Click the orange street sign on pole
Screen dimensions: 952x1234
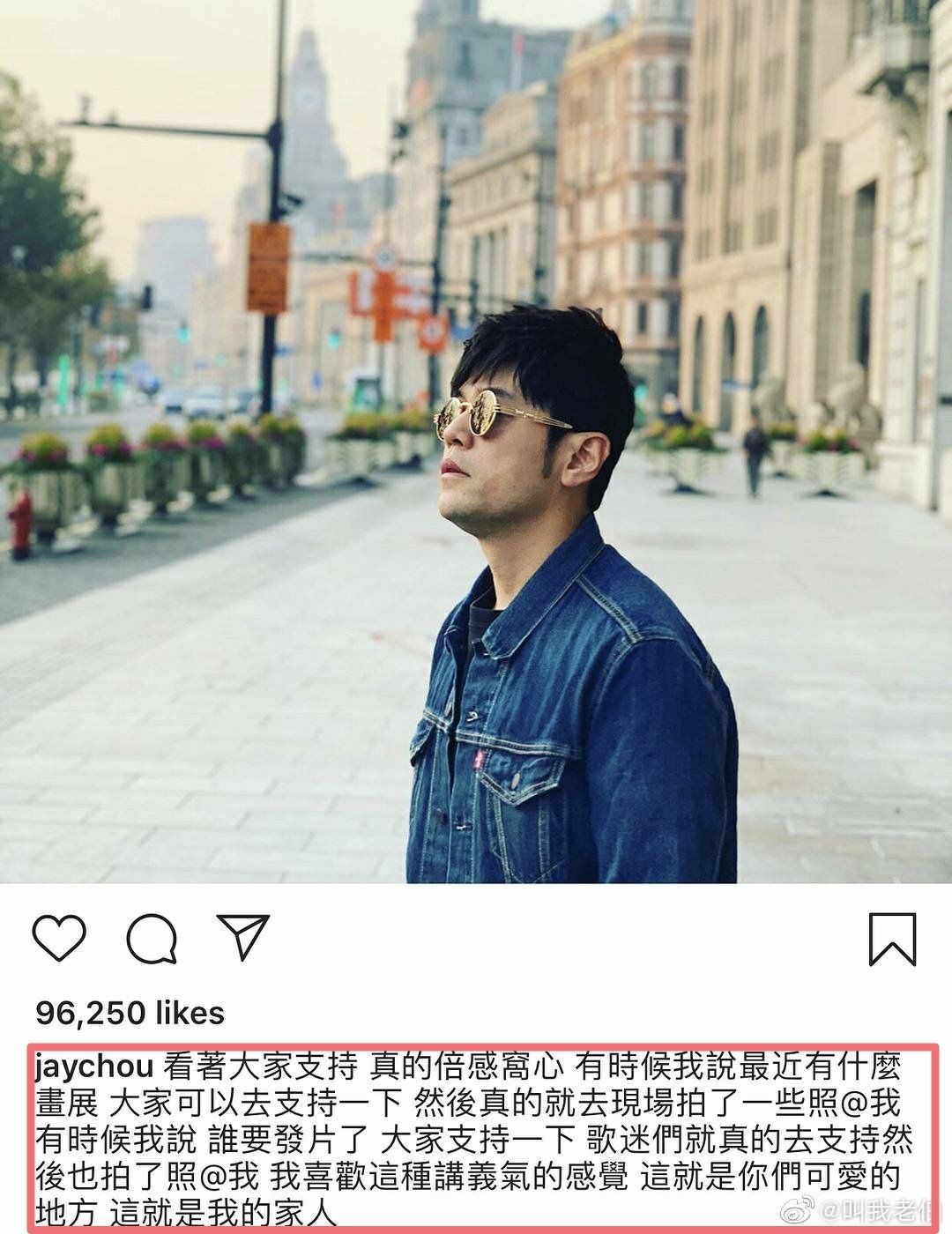(x=268, y=267)
